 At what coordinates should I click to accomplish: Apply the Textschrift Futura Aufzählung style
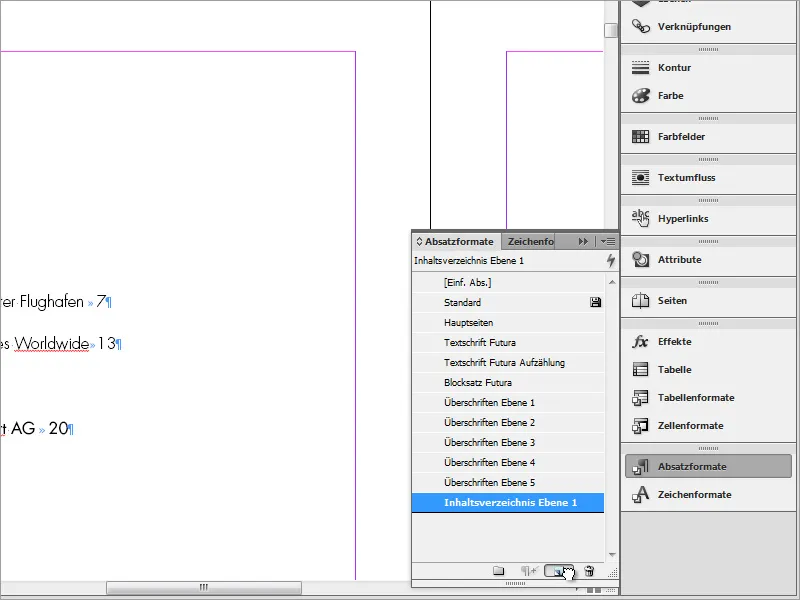coord(508,362)
